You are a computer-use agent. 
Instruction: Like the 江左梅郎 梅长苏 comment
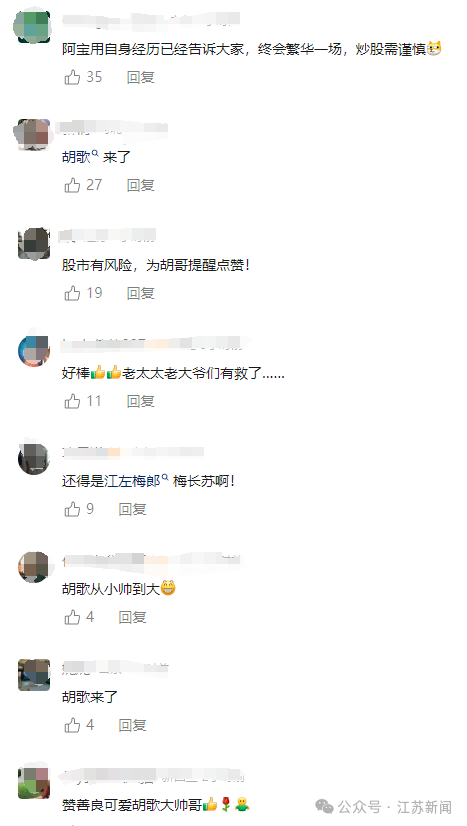(72, 509)
